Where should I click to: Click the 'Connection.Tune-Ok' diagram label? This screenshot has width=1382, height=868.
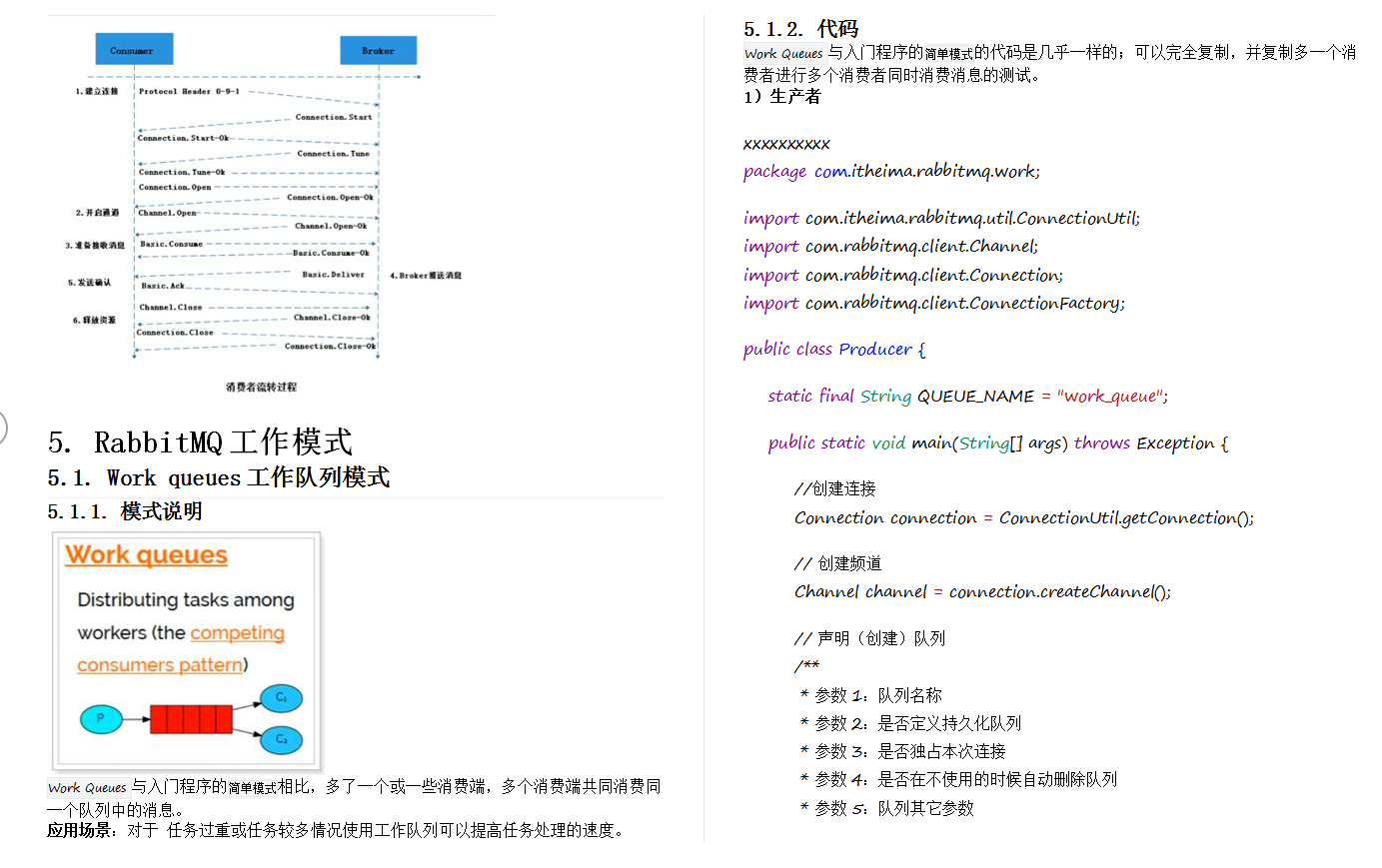click(182, 172)
